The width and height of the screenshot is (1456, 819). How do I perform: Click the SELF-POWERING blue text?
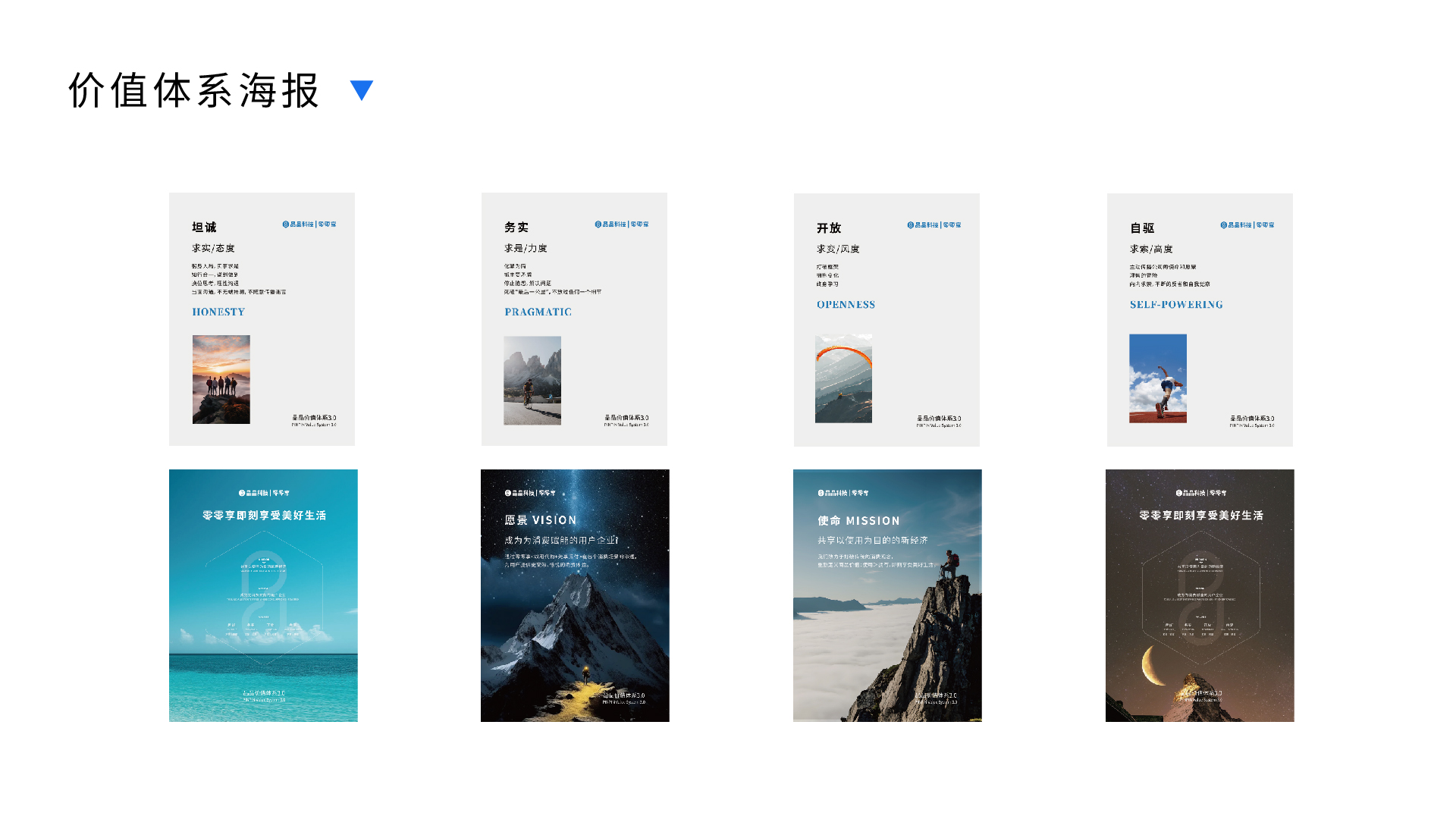coord(1176,305)
